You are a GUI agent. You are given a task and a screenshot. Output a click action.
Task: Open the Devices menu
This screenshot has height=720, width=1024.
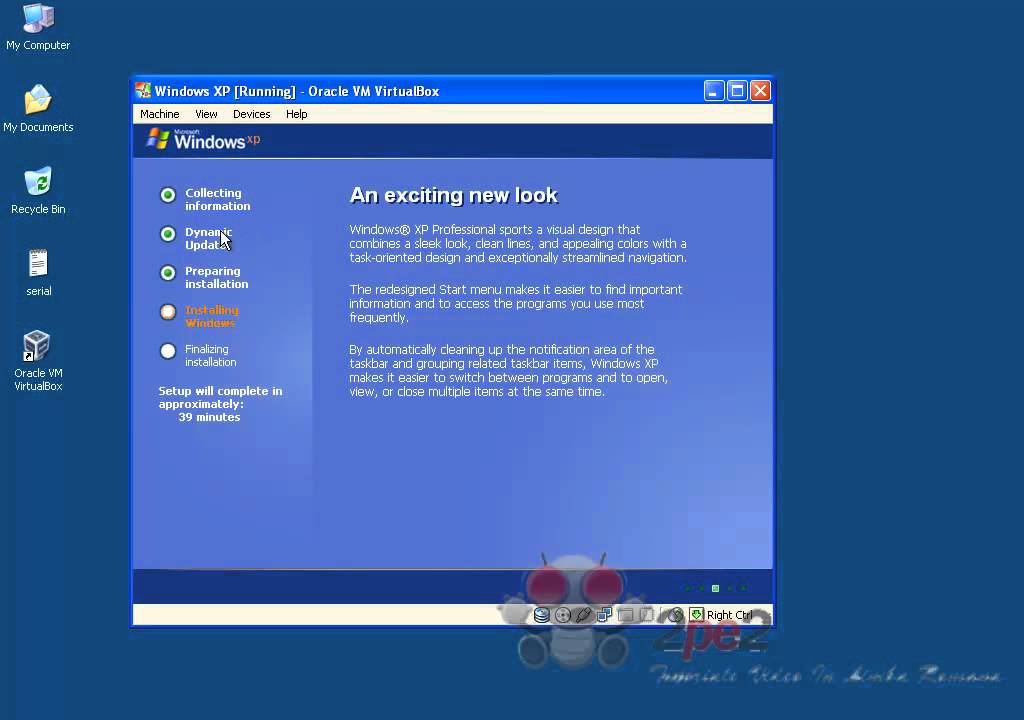click(x=251, y=114)
